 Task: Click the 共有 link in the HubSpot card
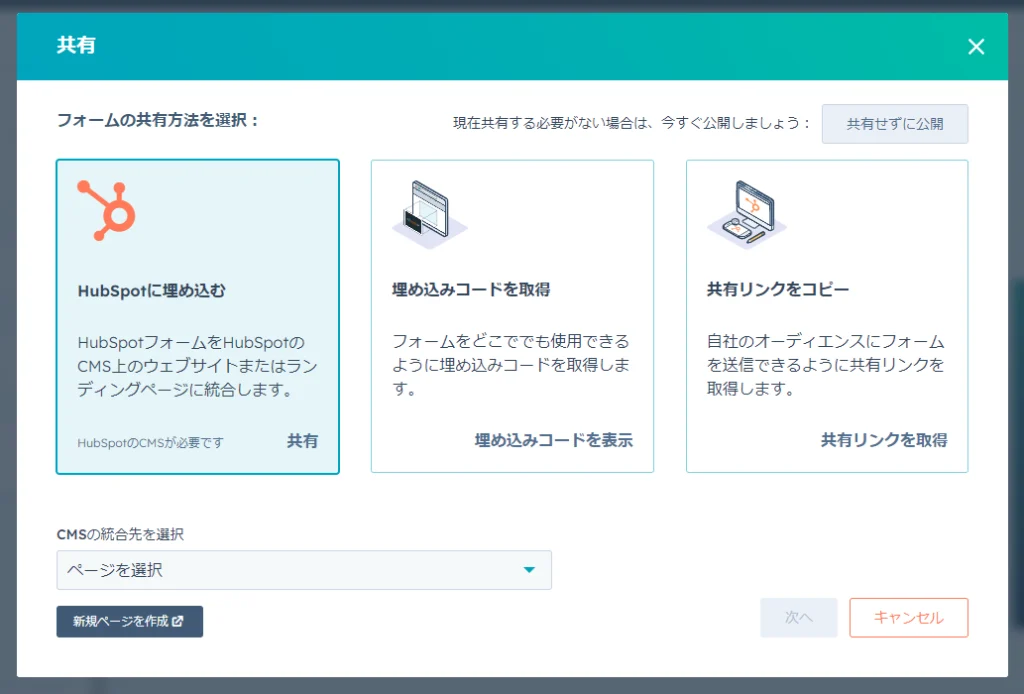302,441
